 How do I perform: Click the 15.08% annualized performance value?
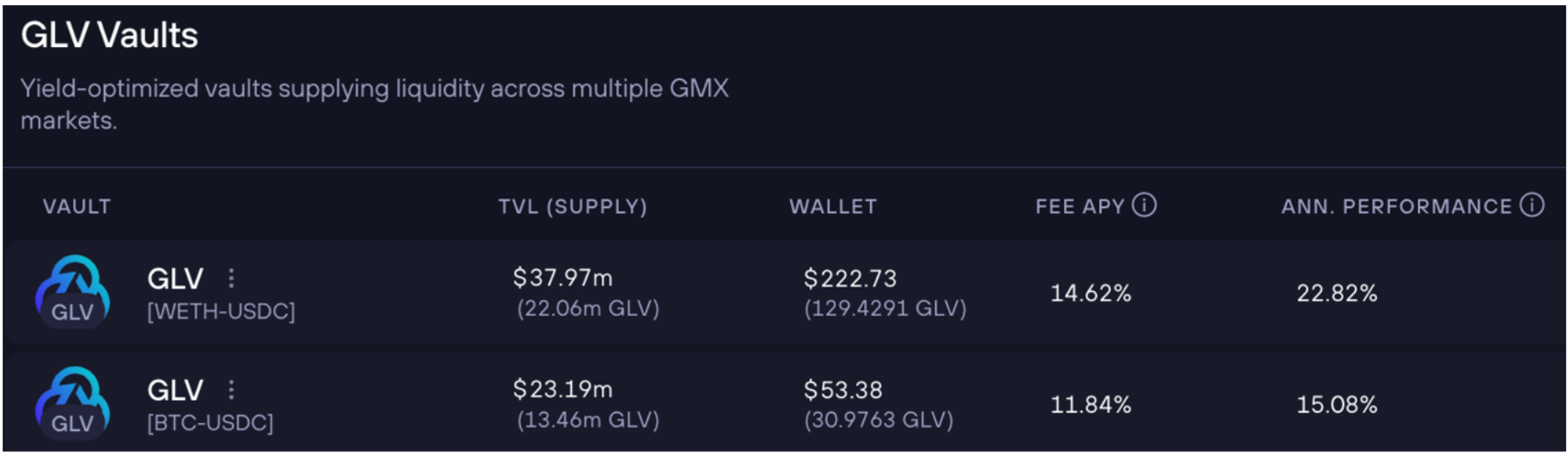(x=1336, y=405)
